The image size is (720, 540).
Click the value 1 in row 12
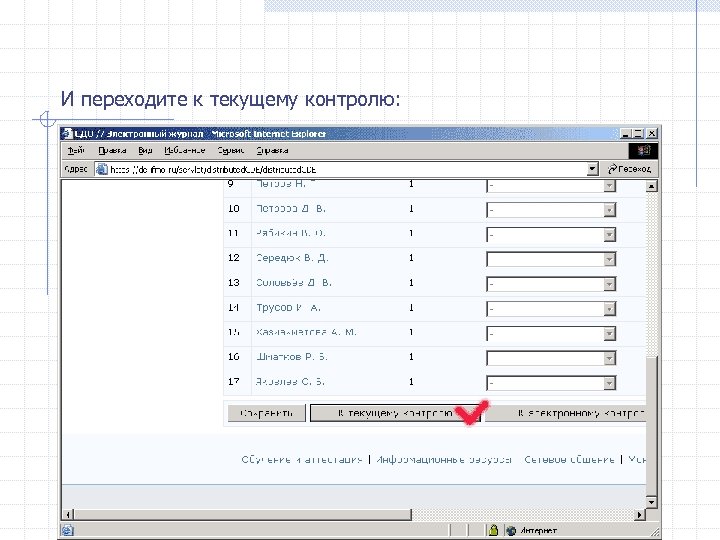tap(411, 258)
